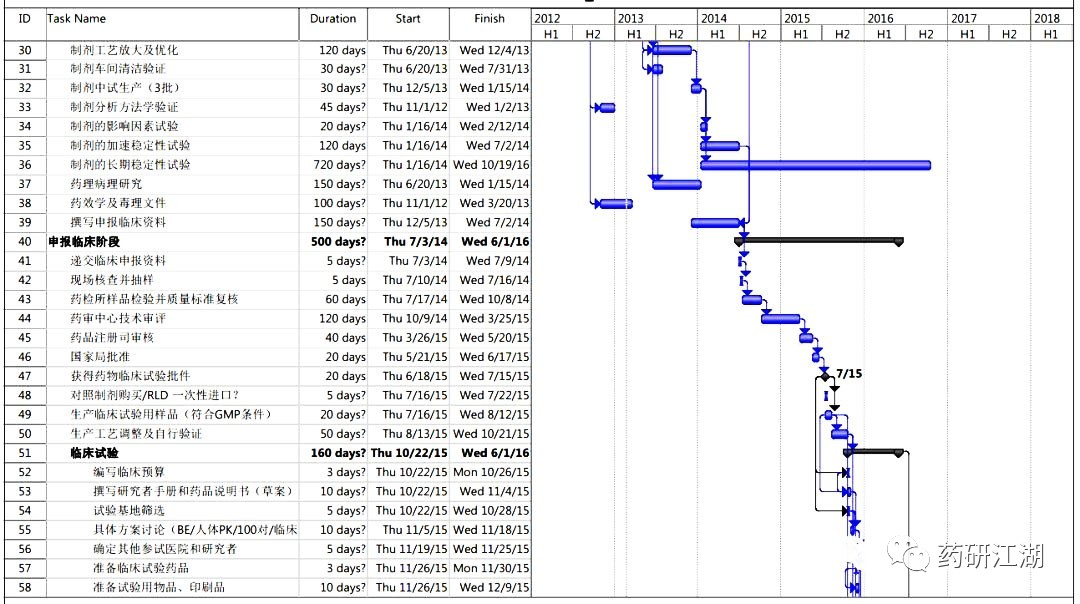Select the 临床试验 summary task name
The height and width of the screenshot is (604, 1080).
point(94,453)
